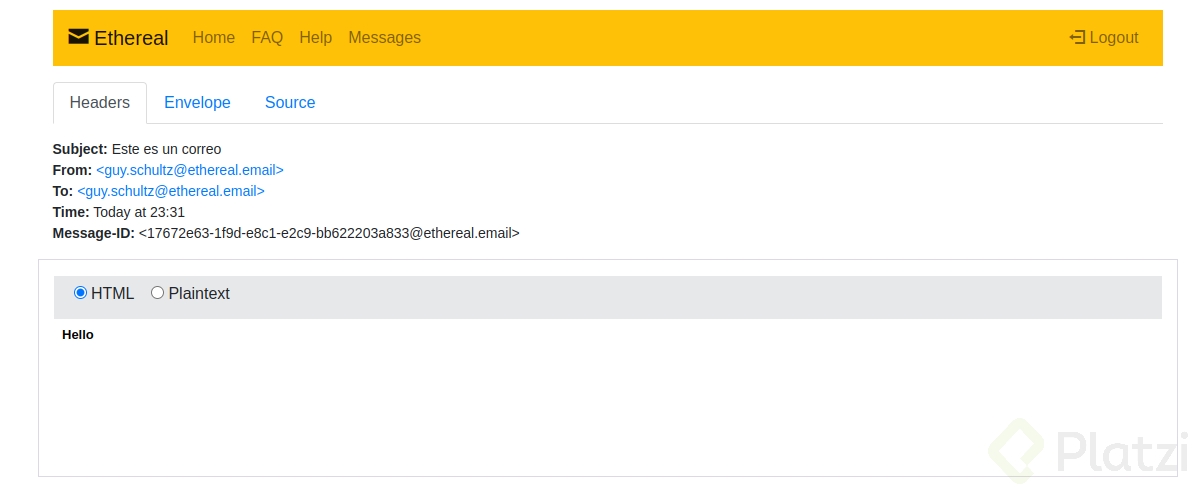Click the Ethereal envelope logo icon

click(78, 37)
